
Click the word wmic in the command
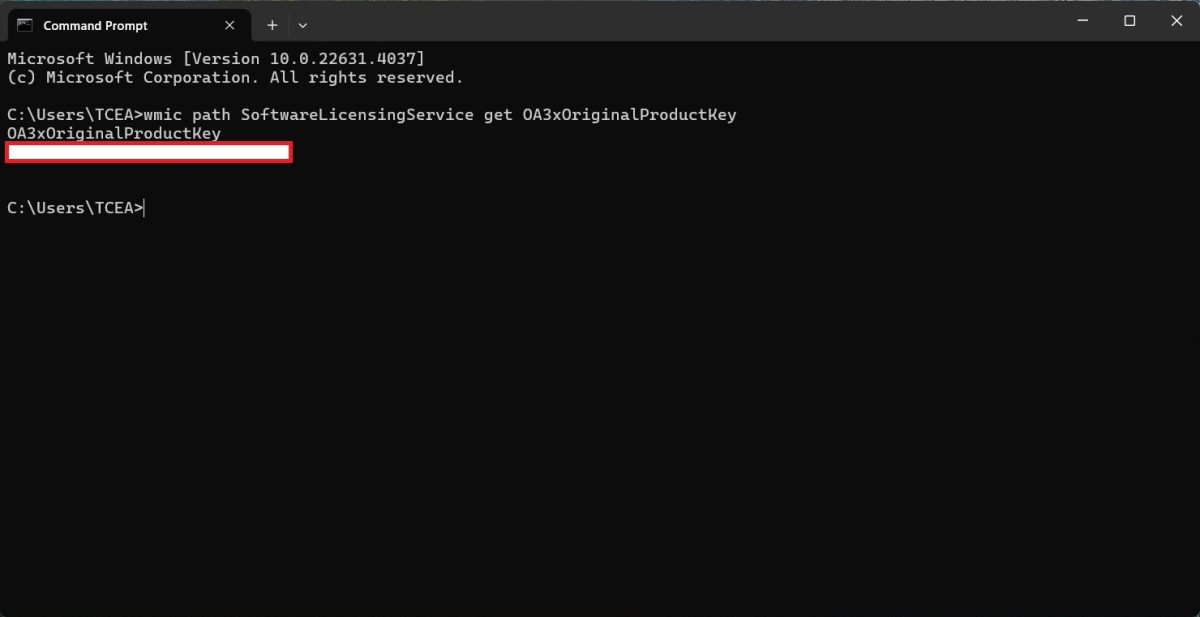[x=167, y=115]
